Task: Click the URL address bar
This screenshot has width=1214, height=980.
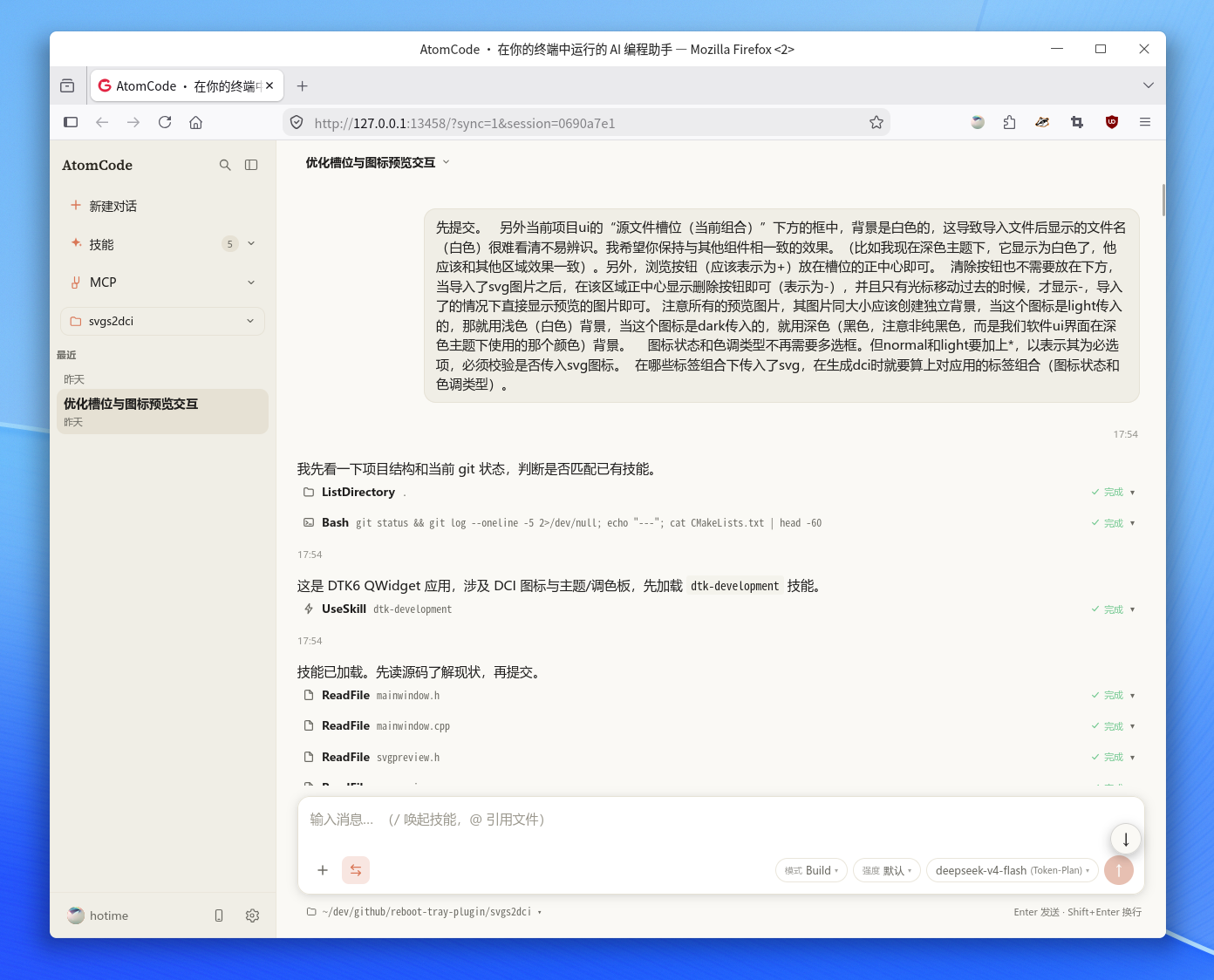Action: (587, 123)
